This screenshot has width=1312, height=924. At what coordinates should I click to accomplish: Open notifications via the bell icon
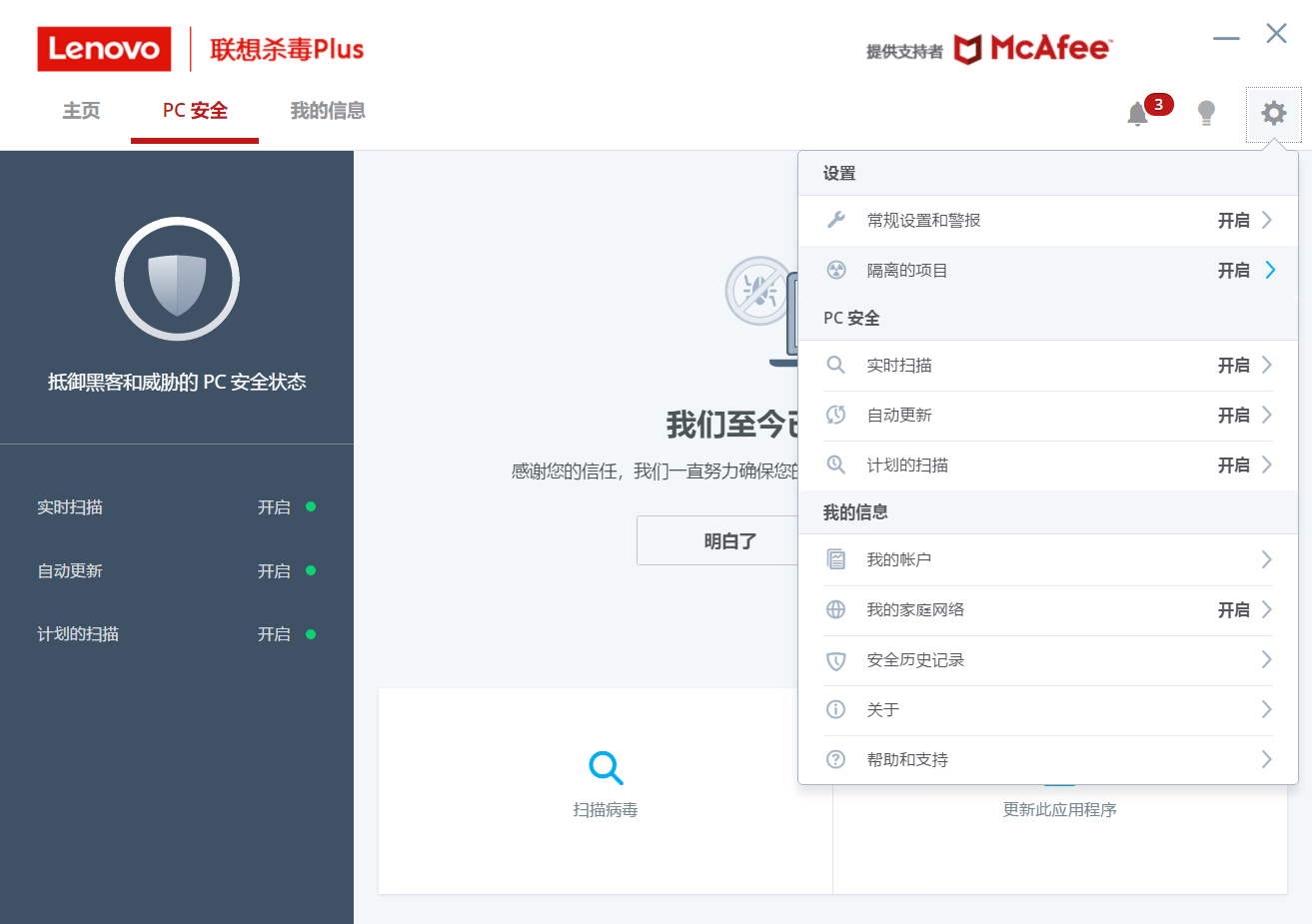point(1136,114)
